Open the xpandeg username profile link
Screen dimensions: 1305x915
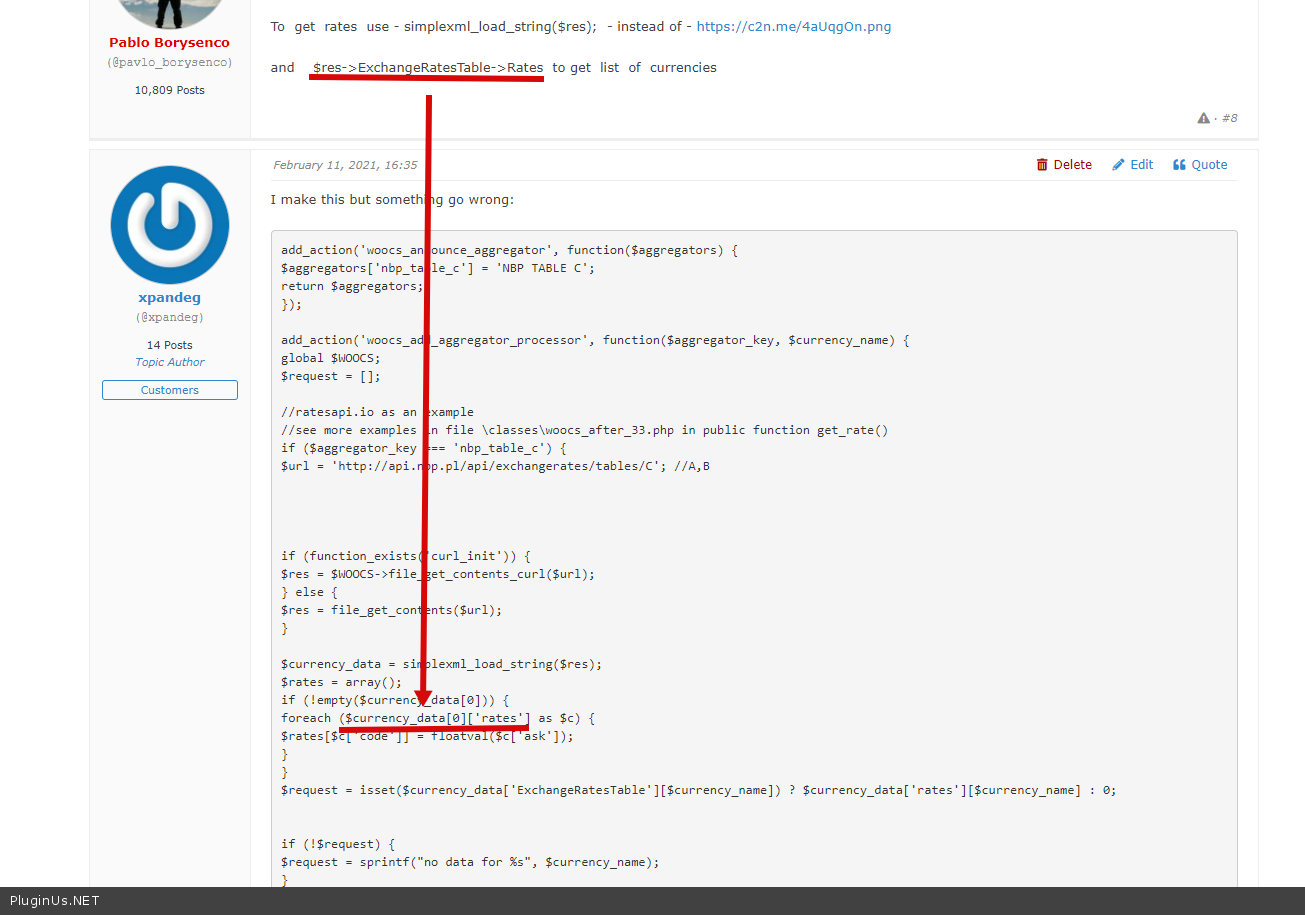pyautogui.click(x=169, y=298)
